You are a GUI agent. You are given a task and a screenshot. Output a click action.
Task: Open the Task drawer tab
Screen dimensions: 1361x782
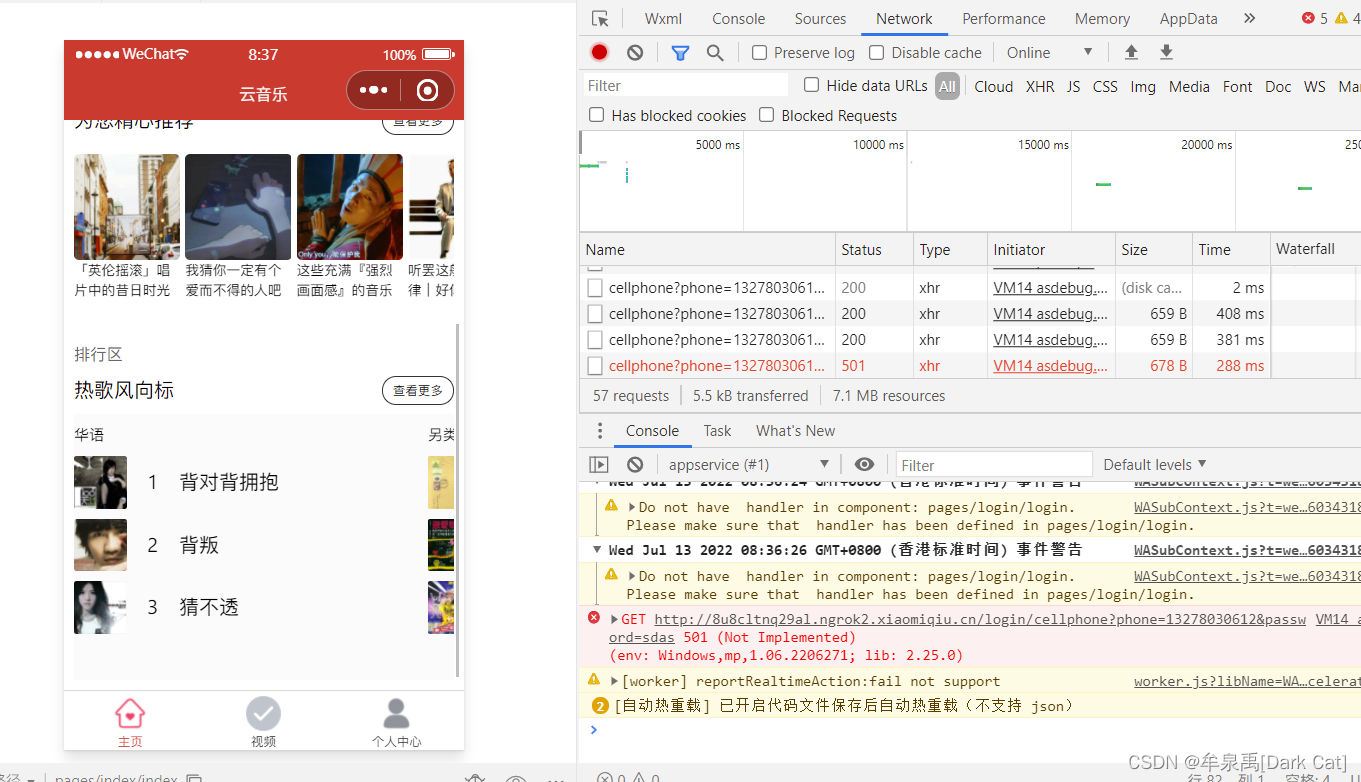(717, 431)
